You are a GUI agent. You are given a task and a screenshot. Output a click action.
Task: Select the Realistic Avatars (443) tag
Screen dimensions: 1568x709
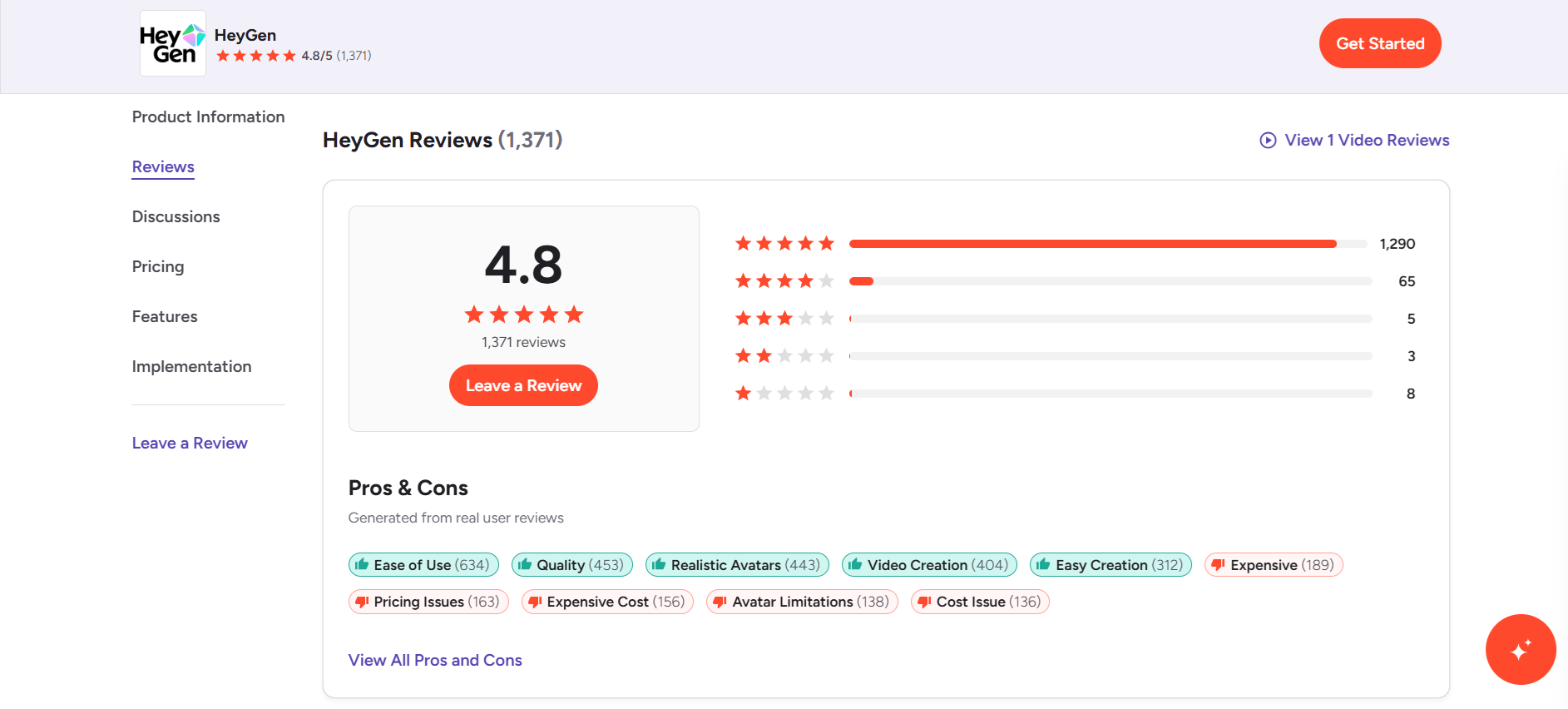click(x=737, y=565)
